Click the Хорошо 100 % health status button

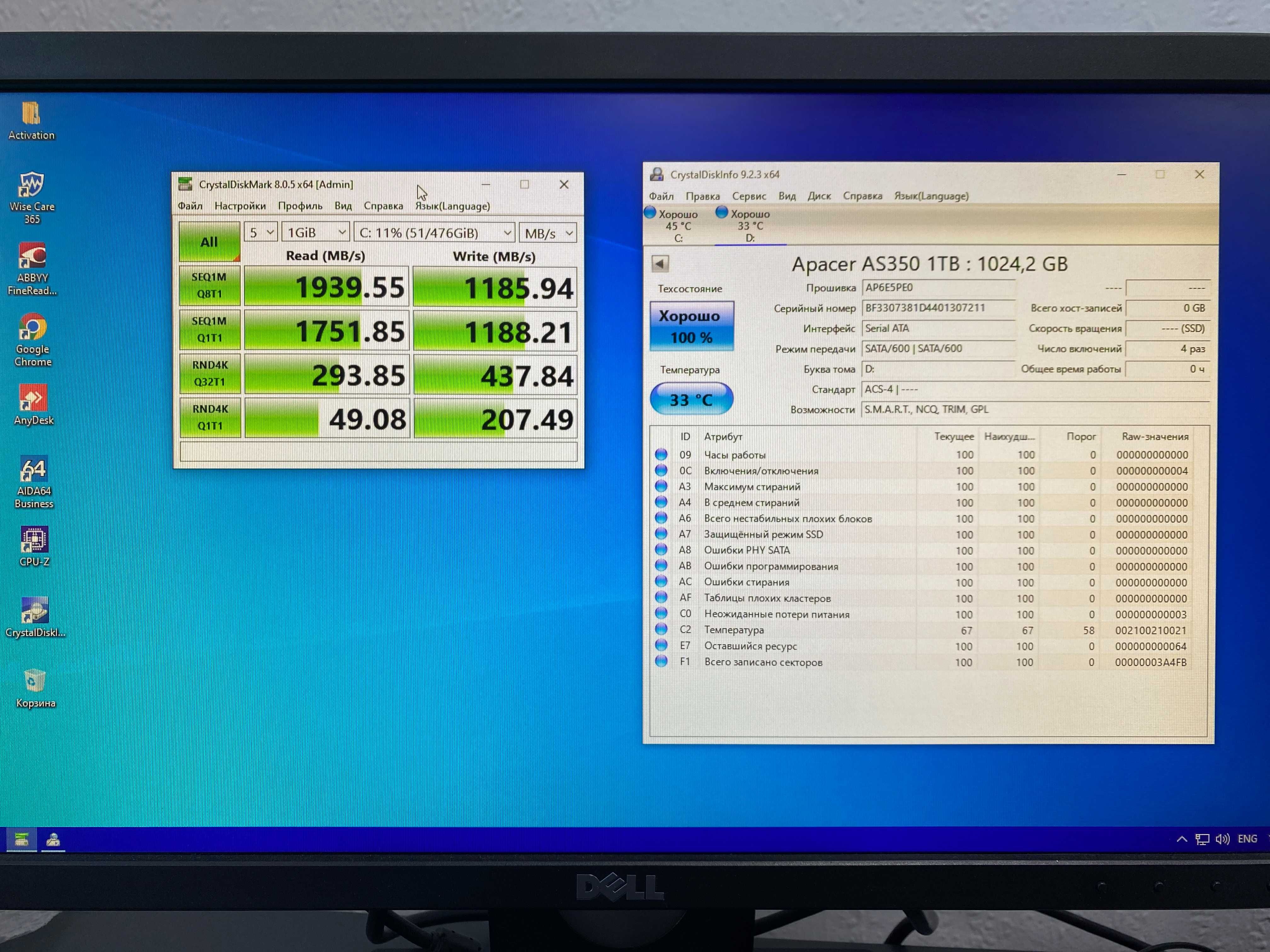[x=692, y=326]
